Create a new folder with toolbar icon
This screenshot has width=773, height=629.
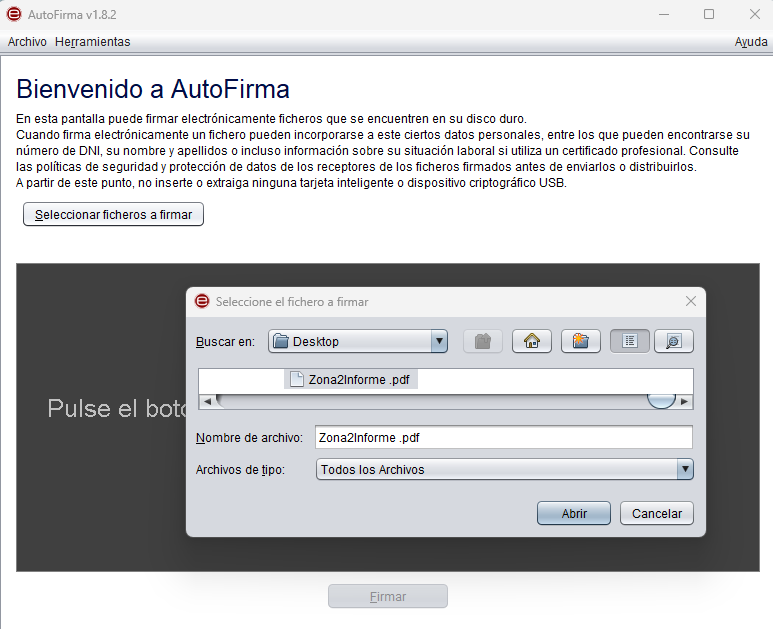pos(581,341)
